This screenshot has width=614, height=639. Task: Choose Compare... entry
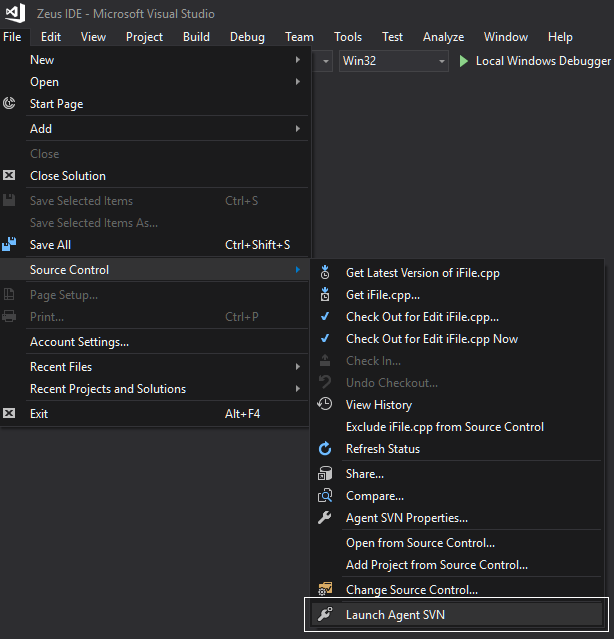457,496
